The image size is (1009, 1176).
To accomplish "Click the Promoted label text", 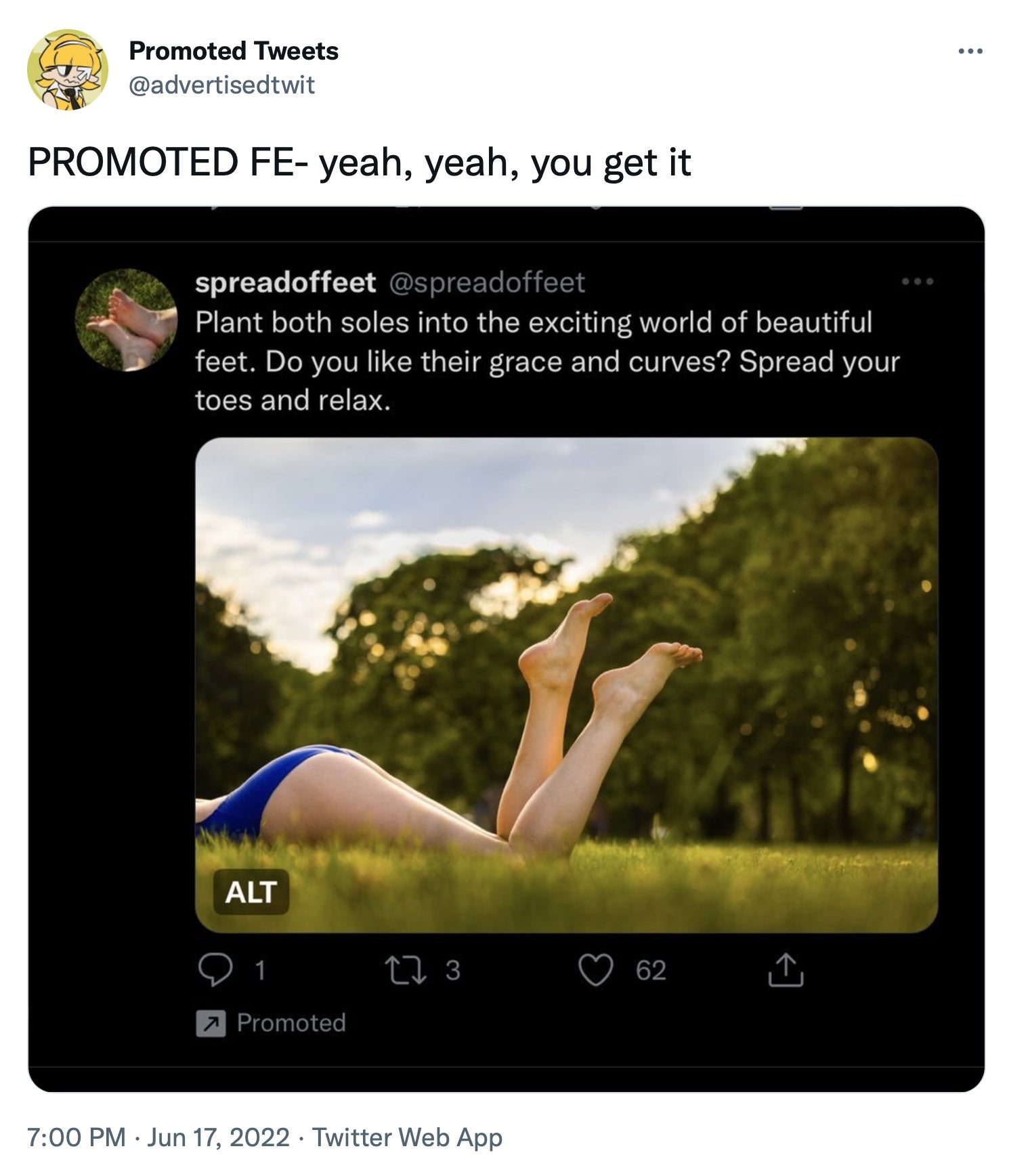I will coord(291,1023).
